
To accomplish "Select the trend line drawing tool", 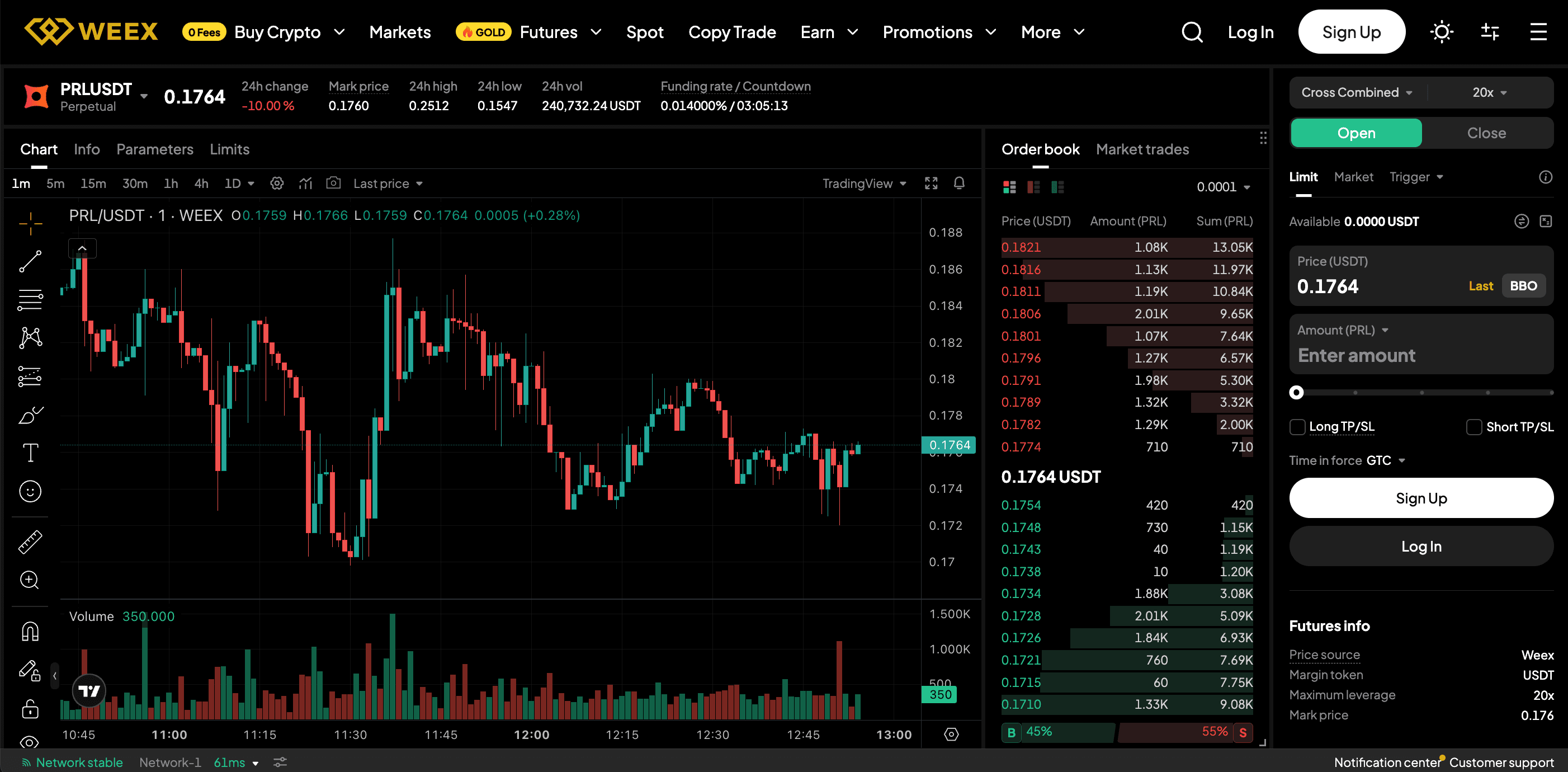I will coord(30,261).
